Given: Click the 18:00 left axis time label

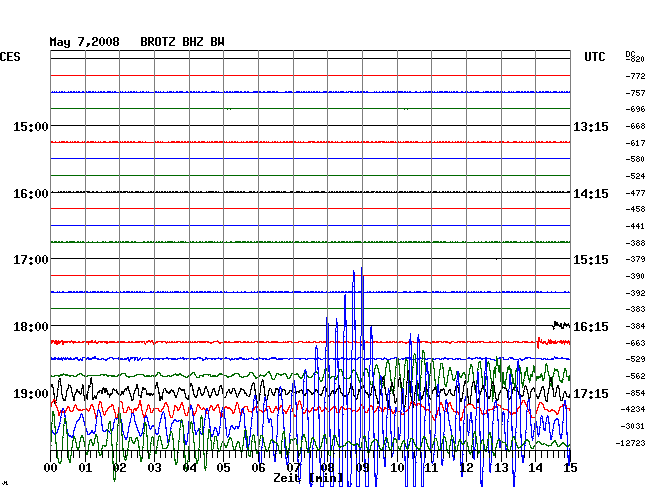Looking at the screenshot, I should 30,327.
